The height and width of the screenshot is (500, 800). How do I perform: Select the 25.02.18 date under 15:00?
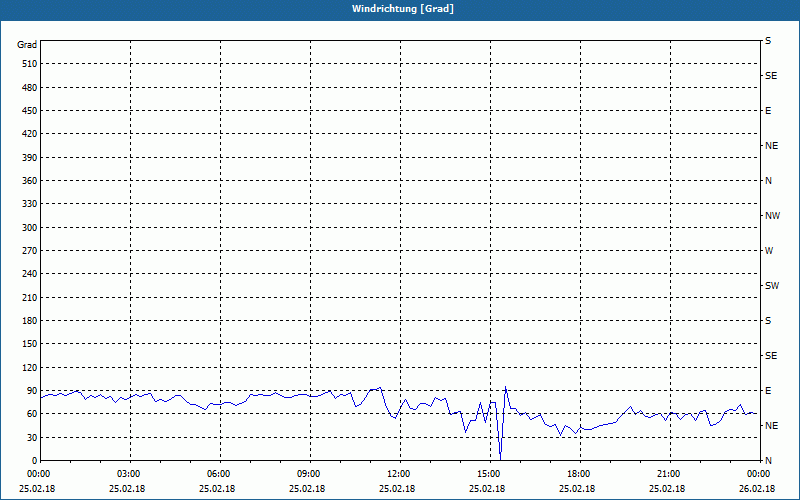pyautogui.click(x=487, y=489)
